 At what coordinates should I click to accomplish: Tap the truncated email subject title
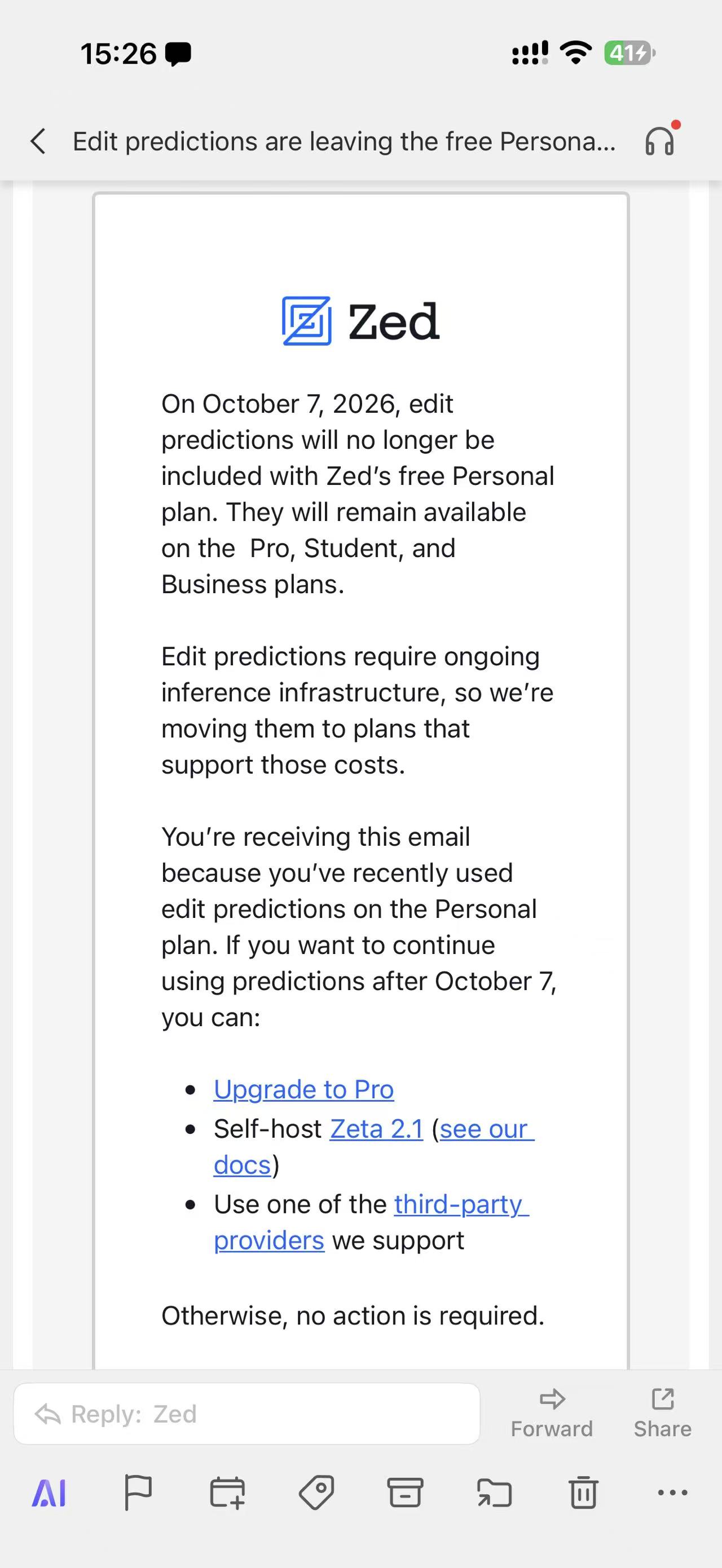pyautogui.click(x=344, y=141)
